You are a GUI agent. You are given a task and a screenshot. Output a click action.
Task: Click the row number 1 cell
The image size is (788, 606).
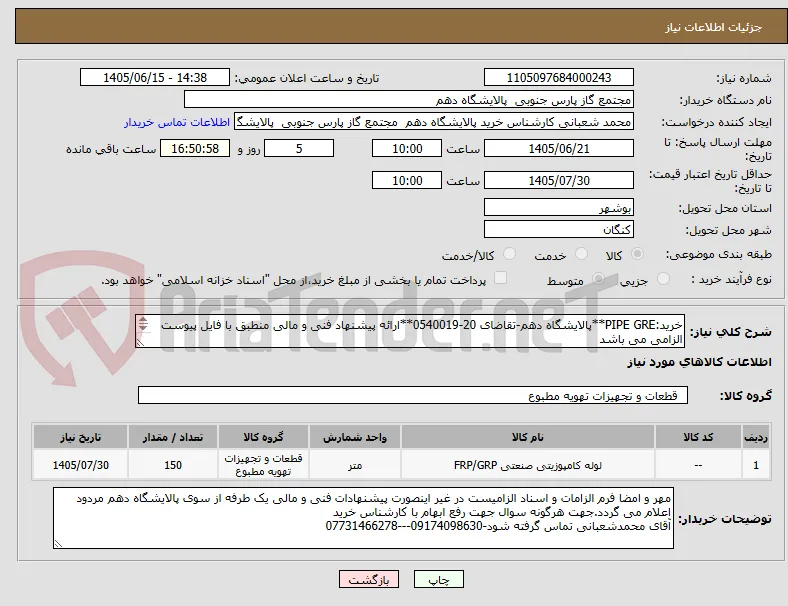[x=755, y=465]
